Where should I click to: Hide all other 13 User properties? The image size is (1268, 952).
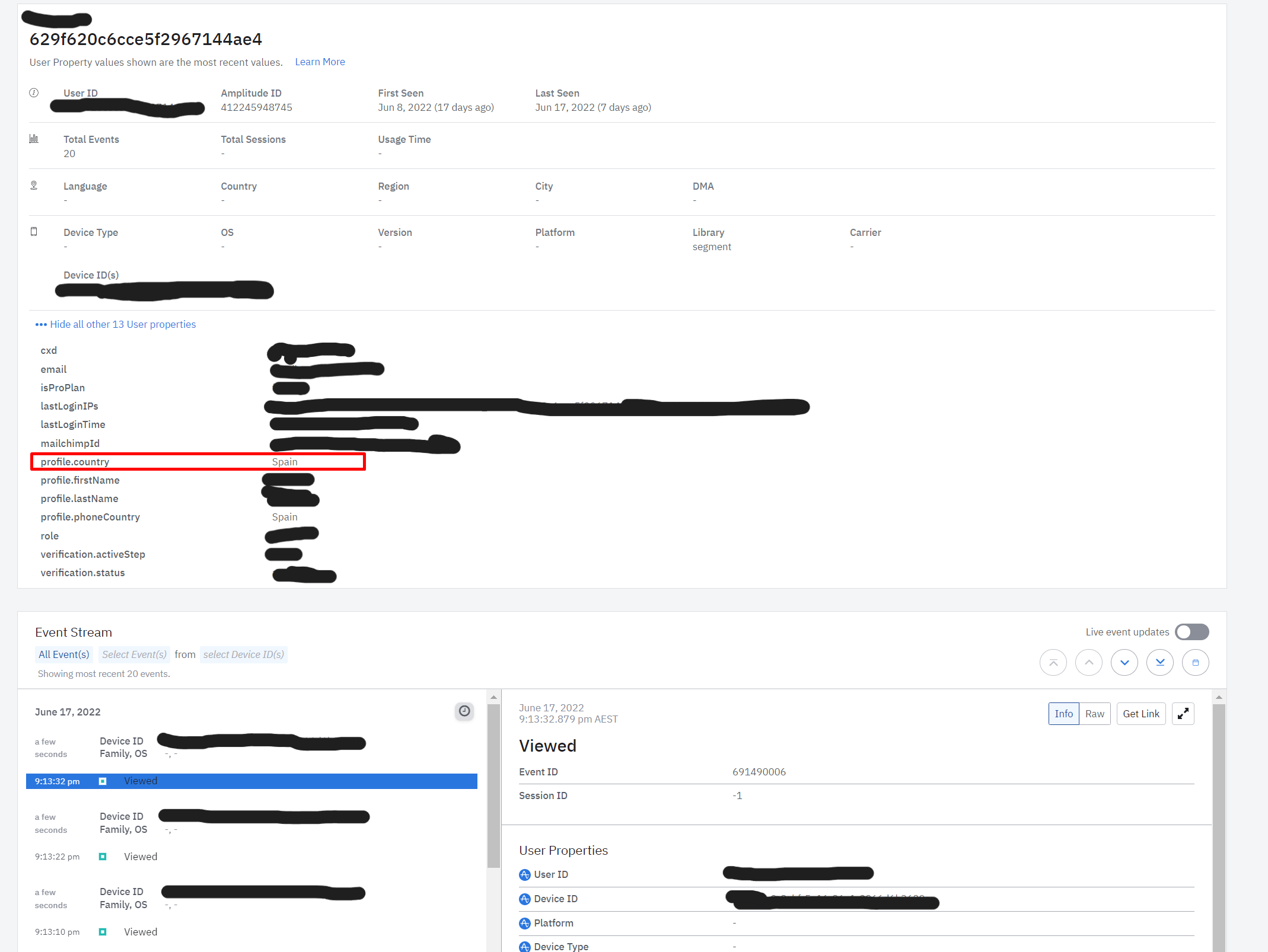[122, 324]
